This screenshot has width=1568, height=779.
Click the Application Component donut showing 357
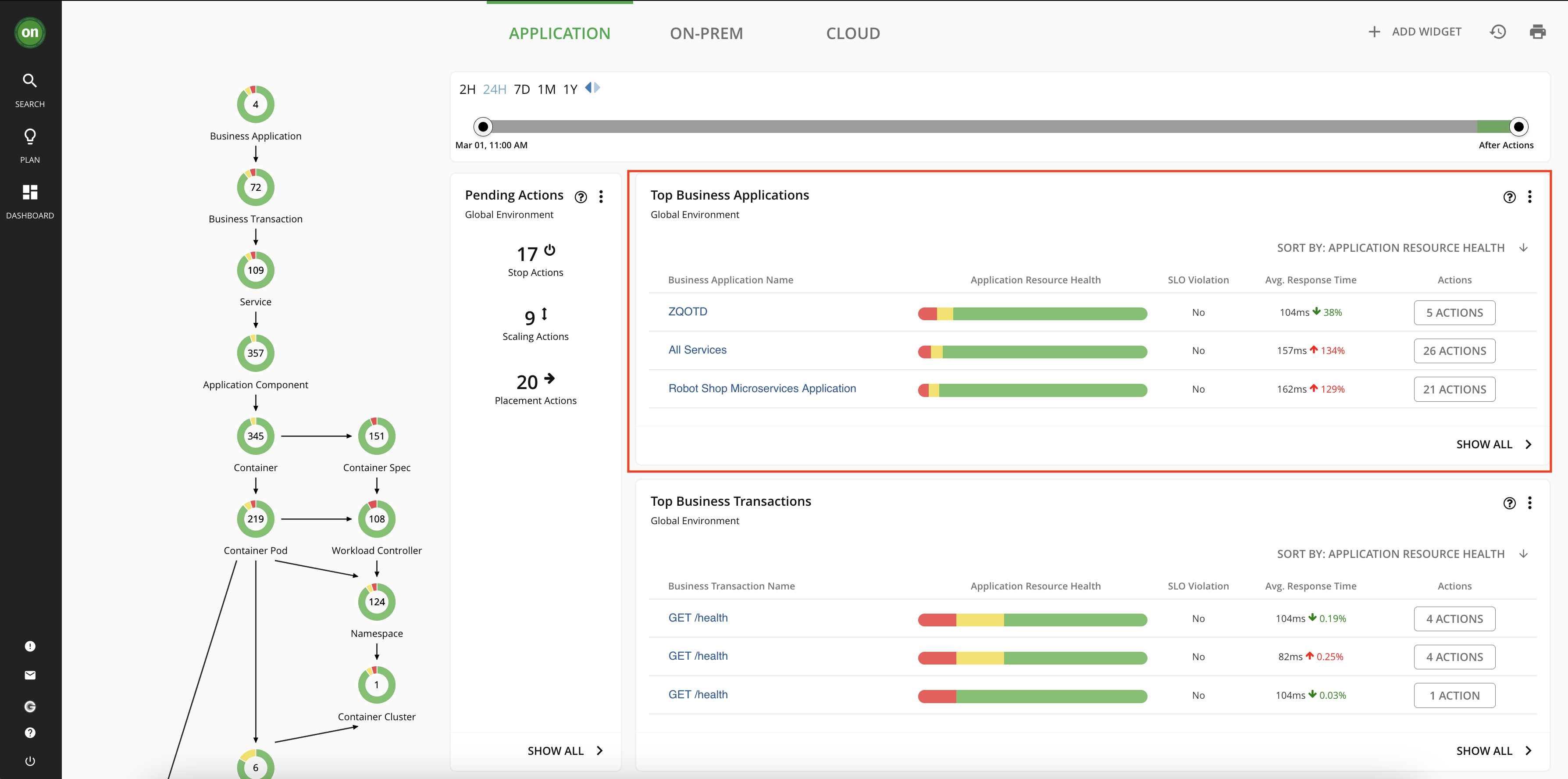(256, 353)
